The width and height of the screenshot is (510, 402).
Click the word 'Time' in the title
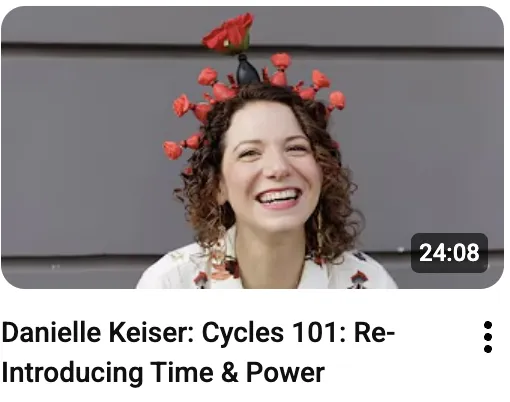point(182,372)
